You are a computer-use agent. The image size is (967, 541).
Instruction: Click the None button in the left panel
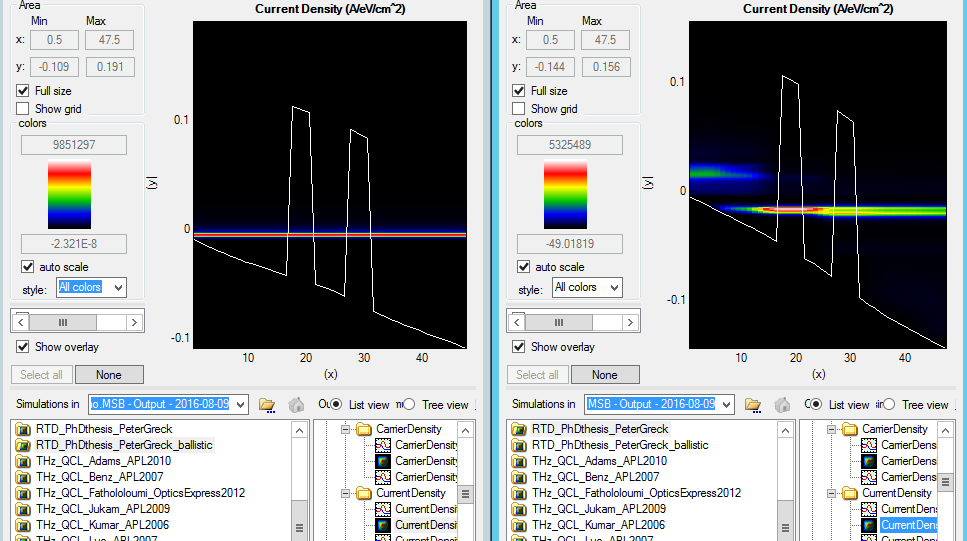[109, 375]
